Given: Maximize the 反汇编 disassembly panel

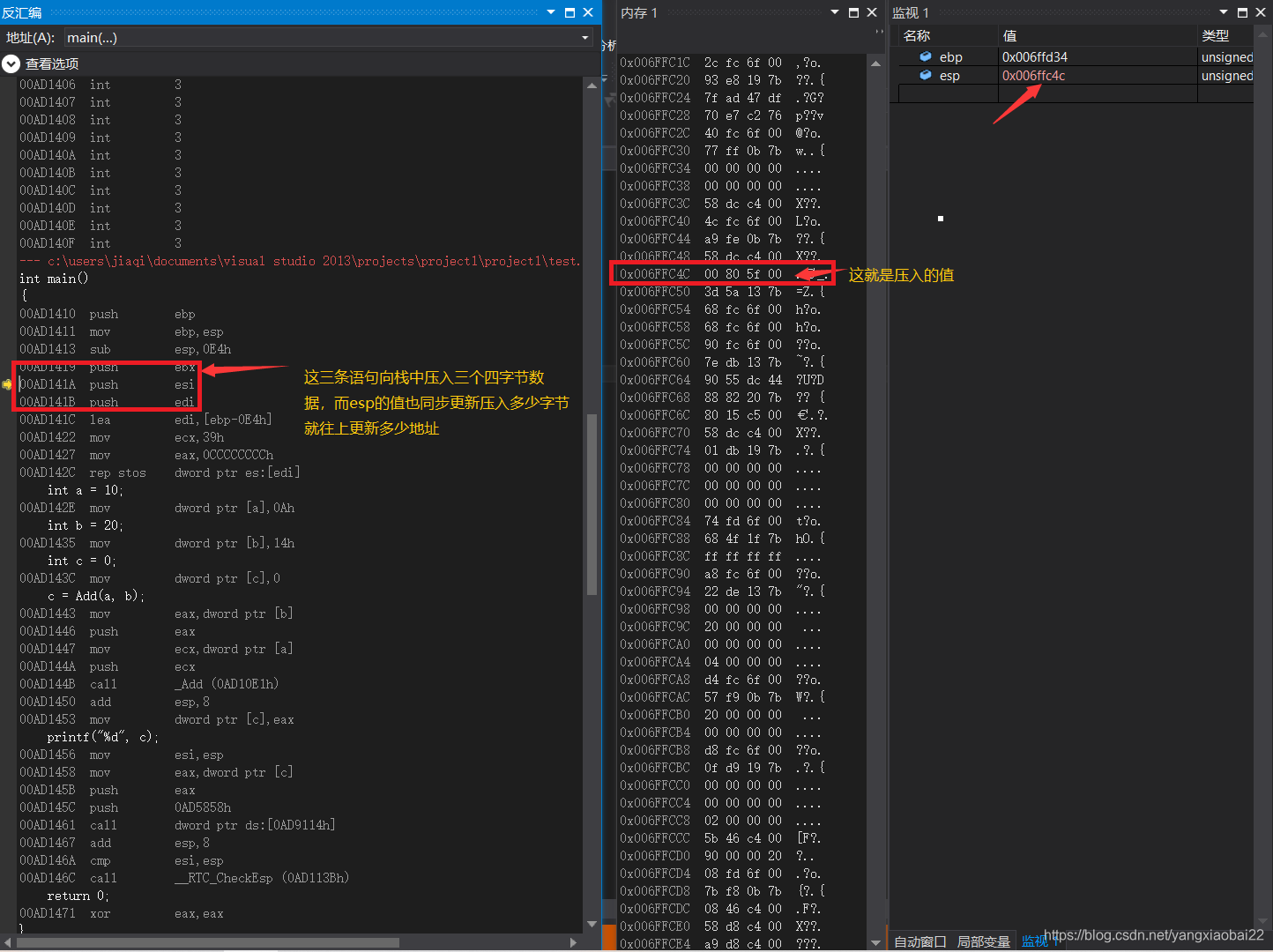Looking at the screenshot, I should (x=569, y=12).
